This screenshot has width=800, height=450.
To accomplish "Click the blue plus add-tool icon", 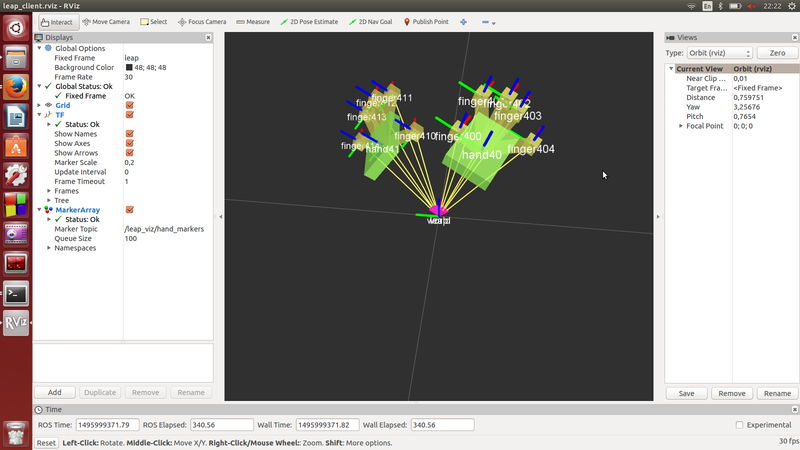I will click(x=464, y=21).
